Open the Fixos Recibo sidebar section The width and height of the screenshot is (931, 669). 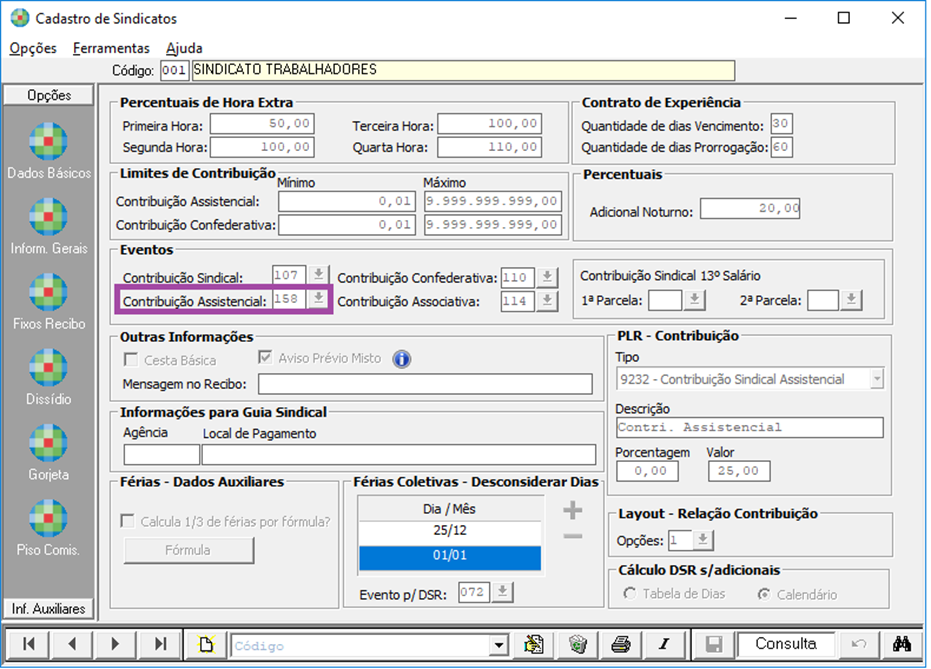tap(48, 302)
